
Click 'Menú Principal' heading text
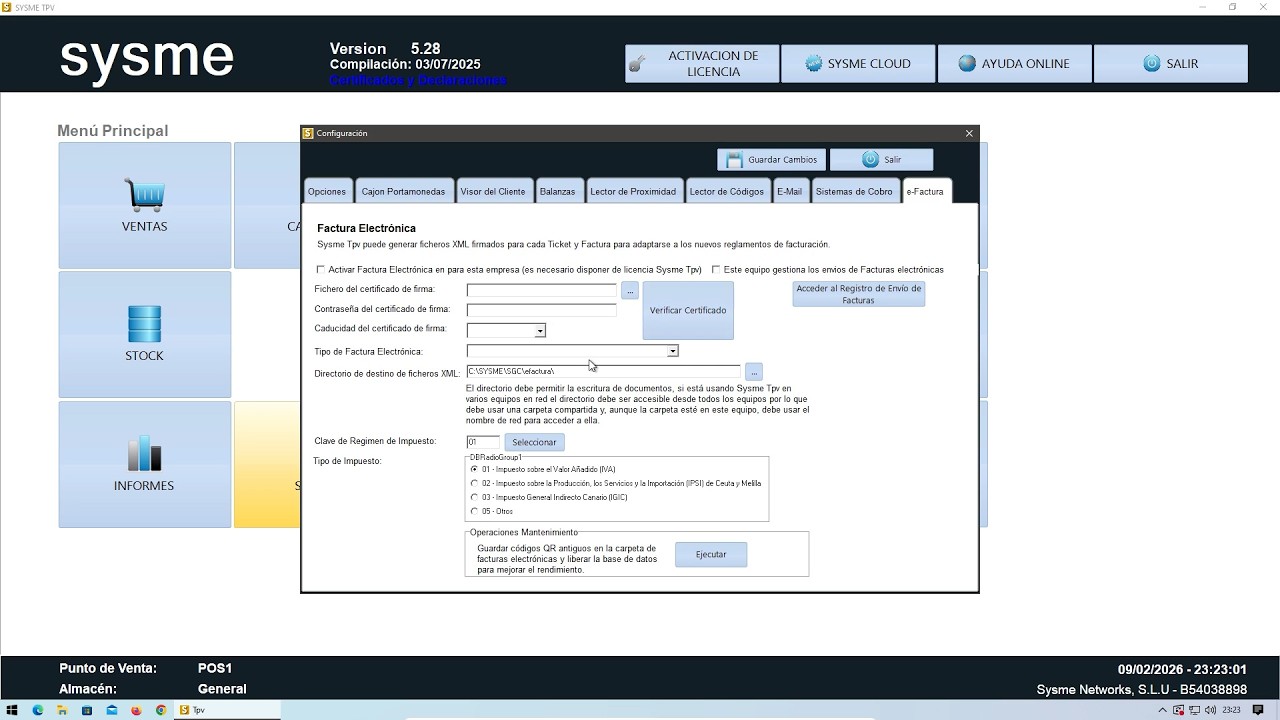tap(113, 131)
